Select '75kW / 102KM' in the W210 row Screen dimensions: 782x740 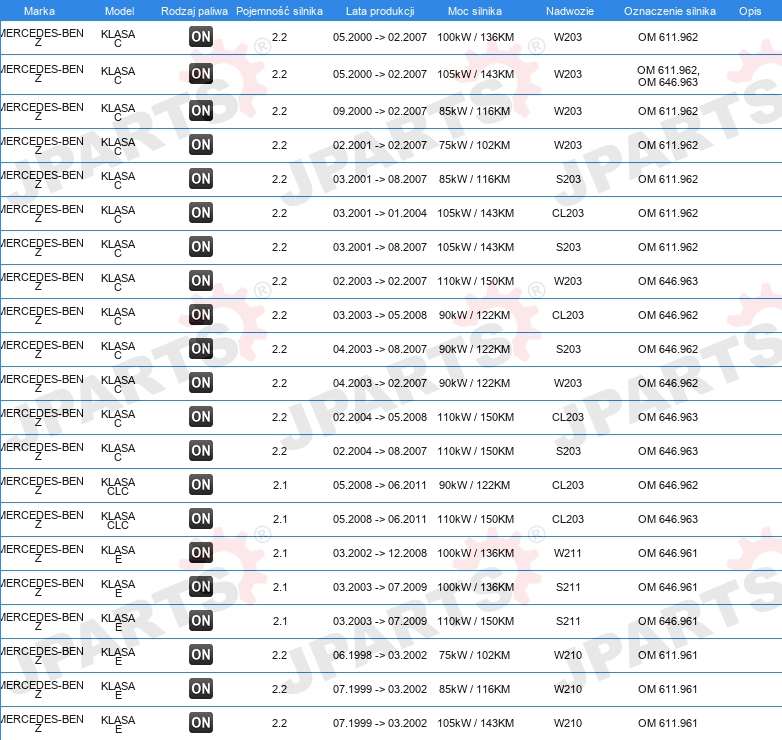coord(475,655)
